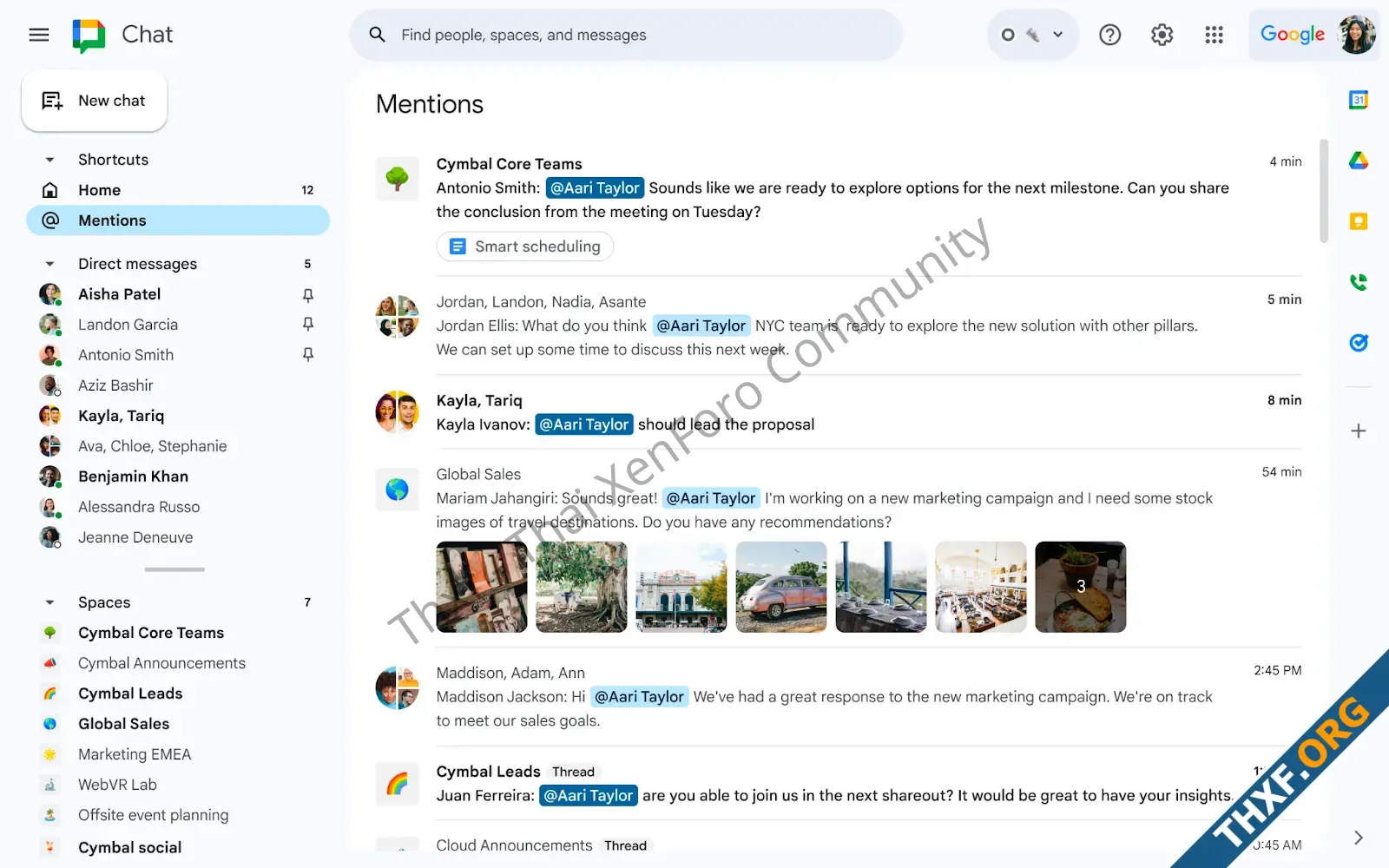
Task: Open Google Calendar side panel icon
Action: (x=1359, y=100)
